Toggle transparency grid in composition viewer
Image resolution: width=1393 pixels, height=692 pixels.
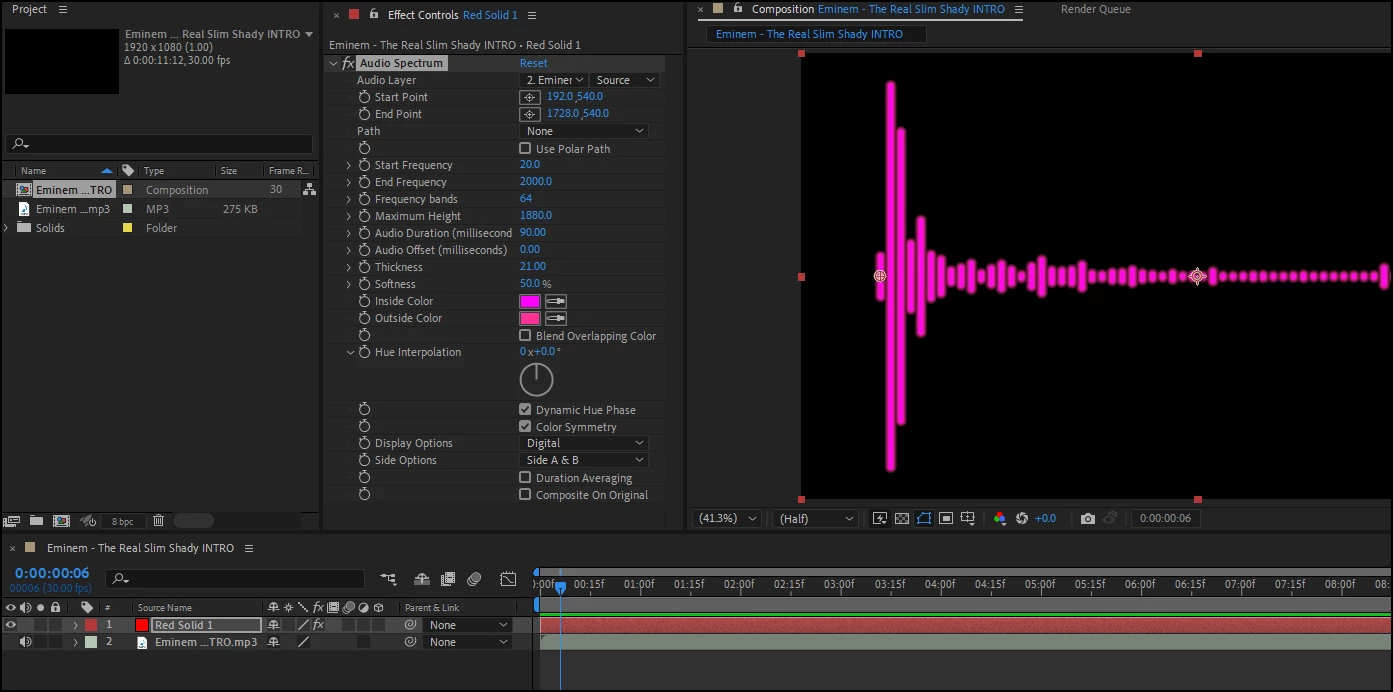coord(902,518)
